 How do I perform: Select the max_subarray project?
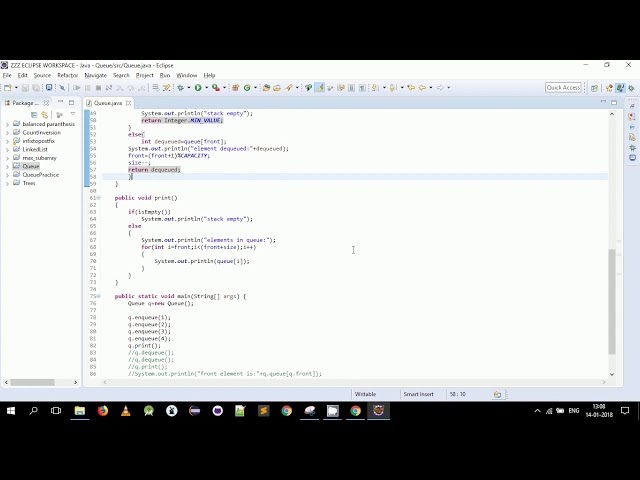(x=39, y=158)
